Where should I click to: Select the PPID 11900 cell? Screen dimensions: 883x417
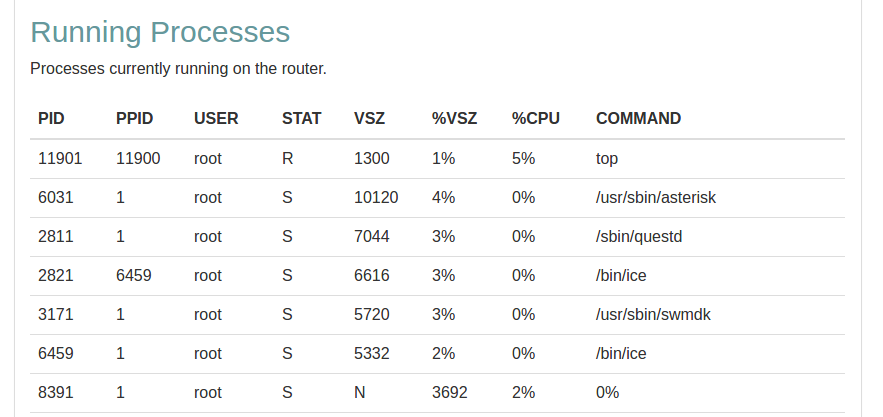pyautogui.click(x=138, y=158)
